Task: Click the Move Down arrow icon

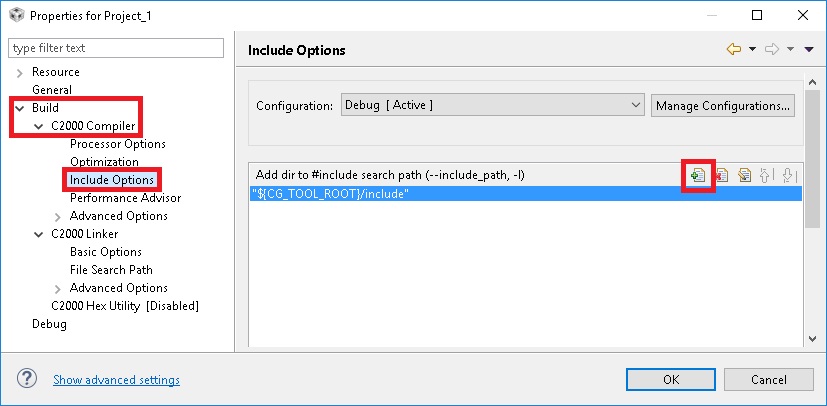Action: (788, 175)
